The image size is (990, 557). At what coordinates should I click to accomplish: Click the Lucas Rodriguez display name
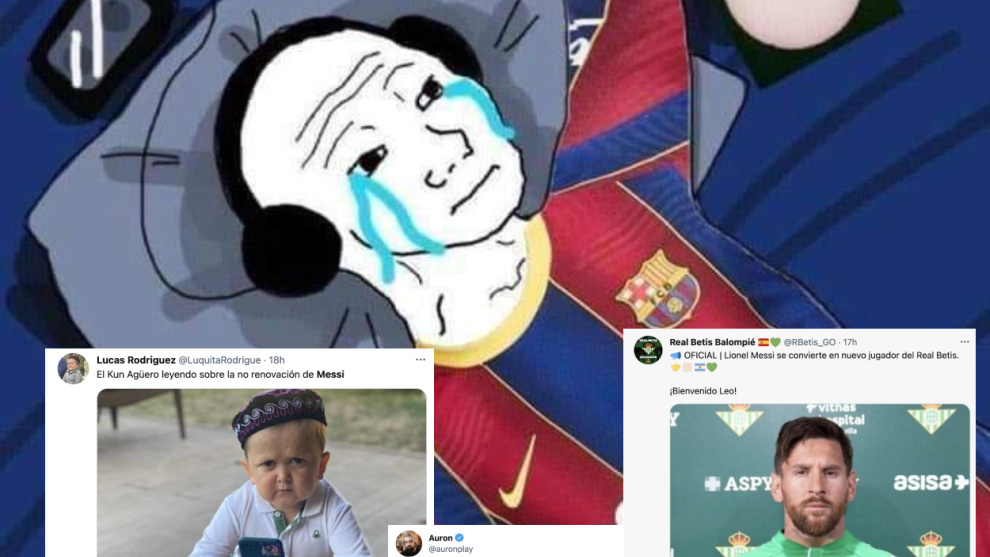(136, 360)
